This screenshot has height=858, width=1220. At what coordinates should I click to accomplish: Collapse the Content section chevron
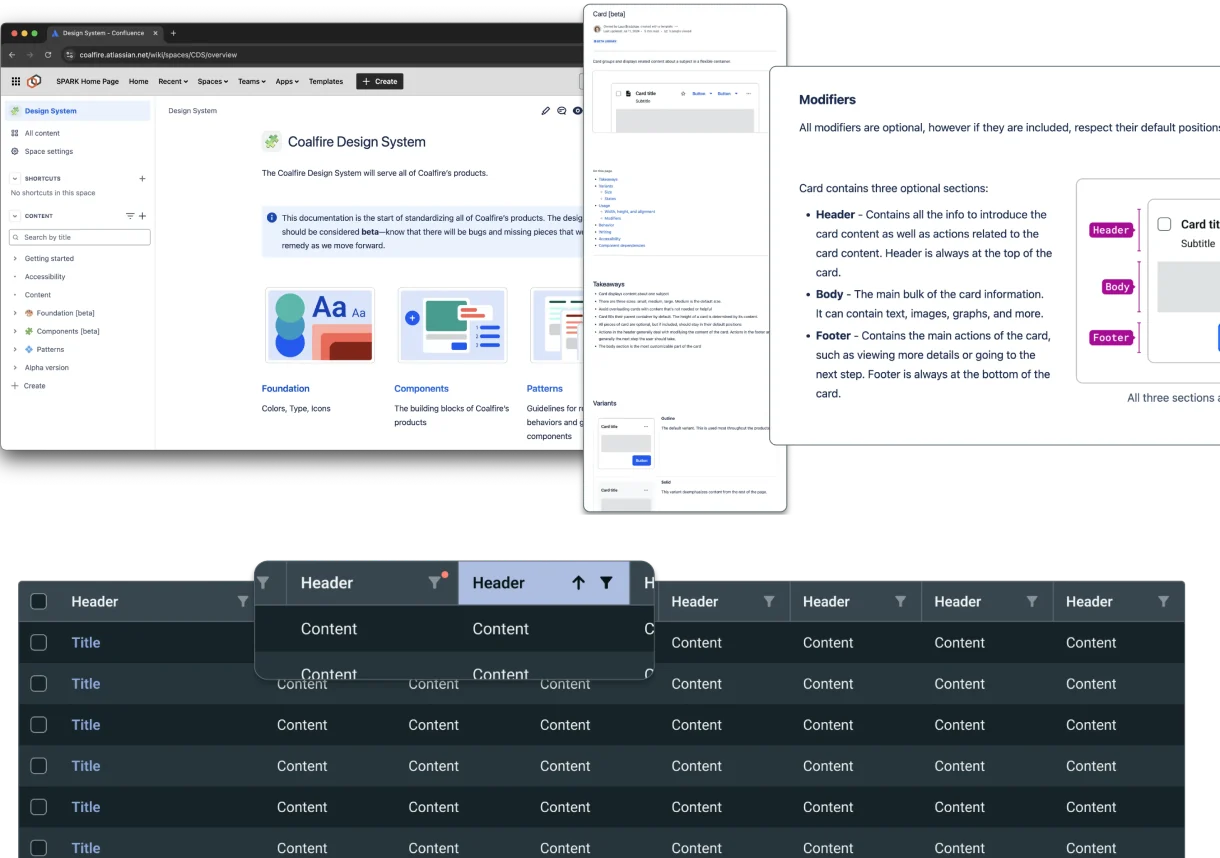[15, 216]
